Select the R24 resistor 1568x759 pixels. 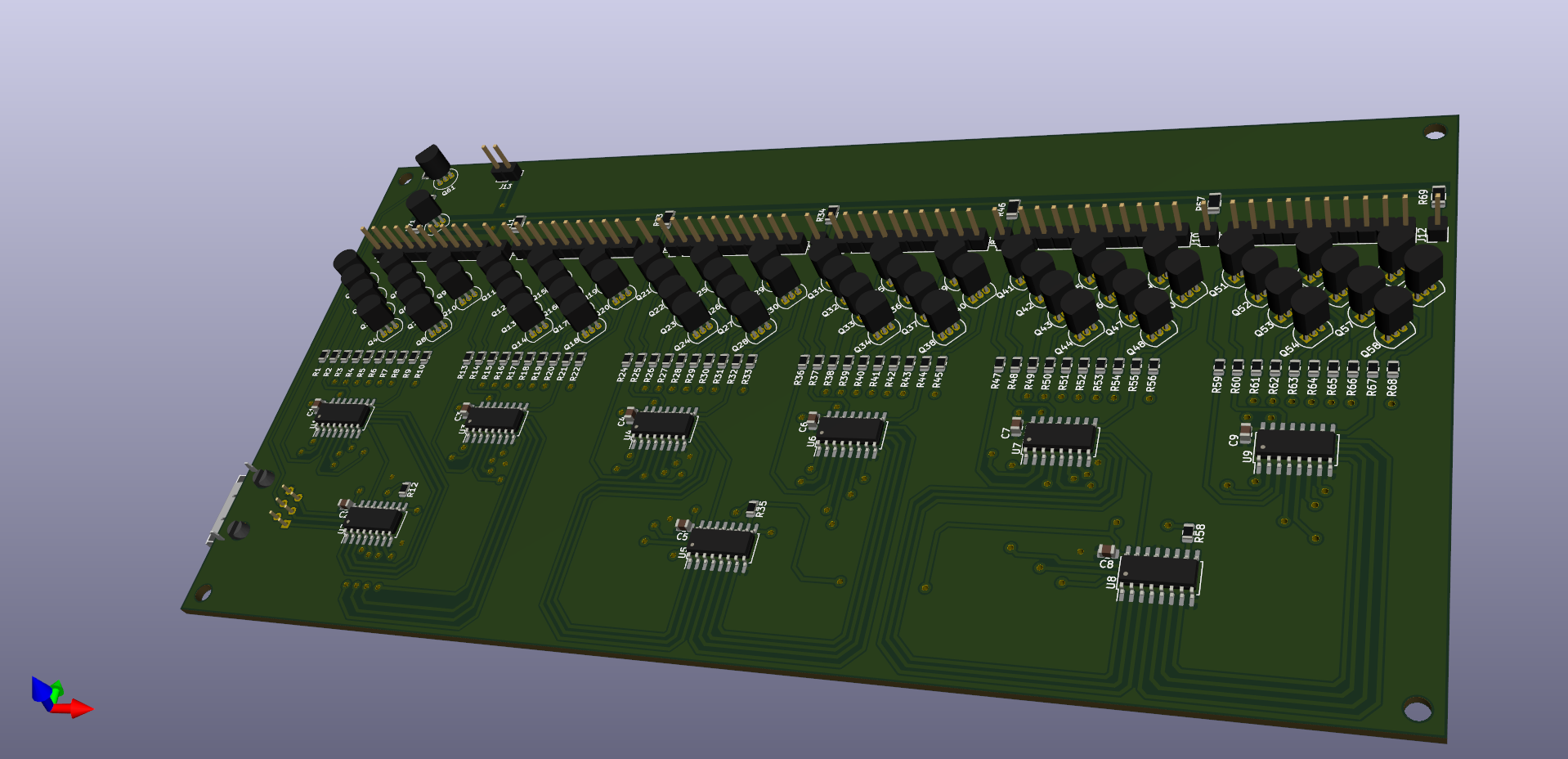[625, 362]
